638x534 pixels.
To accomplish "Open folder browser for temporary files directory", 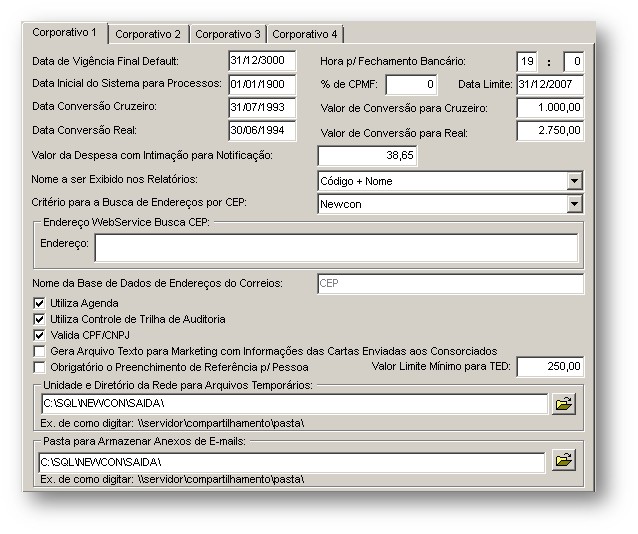I will pyautogui.click(x=564, y=404).
